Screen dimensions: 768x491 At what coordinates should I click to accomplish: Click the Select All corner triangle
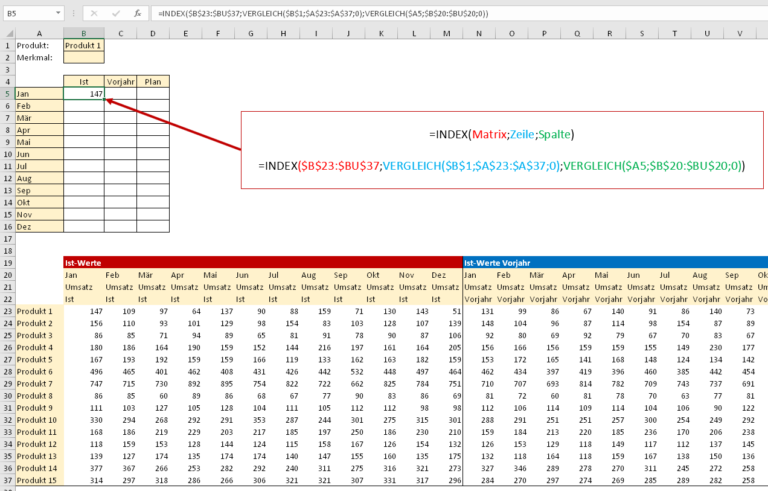coord(8,34)
